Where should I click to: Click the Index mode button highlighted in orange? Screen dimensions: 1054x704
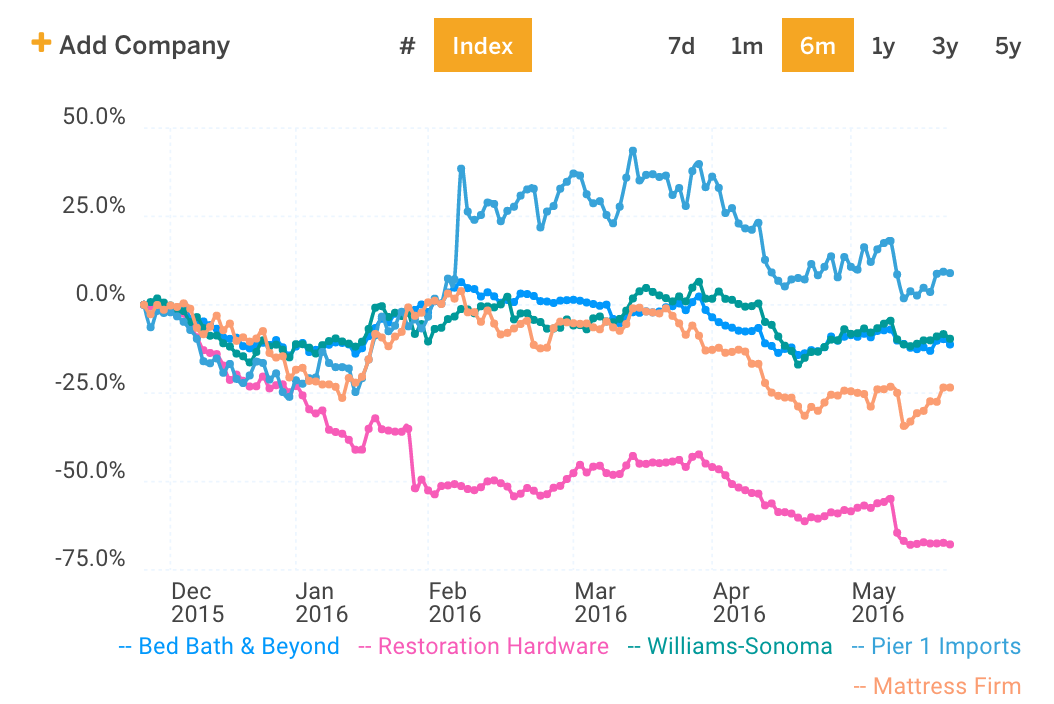click(483, 45)
